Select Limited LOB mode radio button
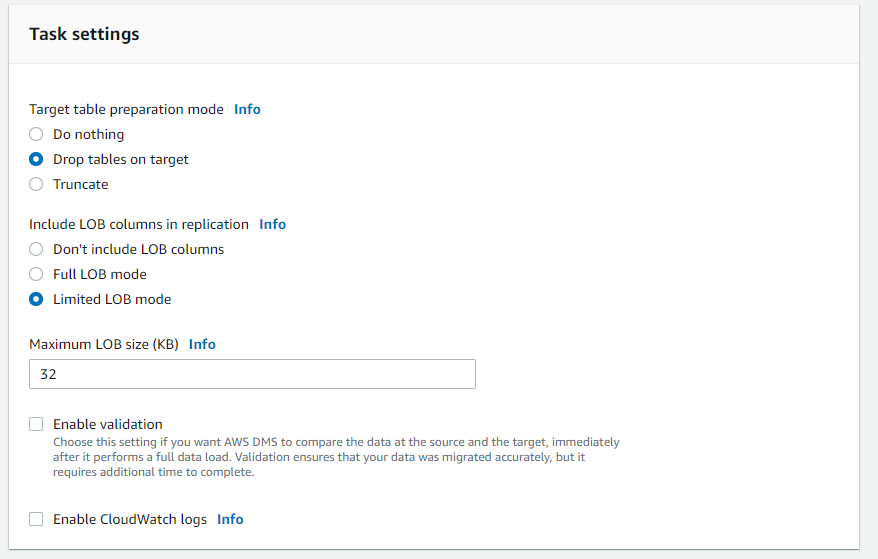The image size is (878, 559). click(36, 299)
